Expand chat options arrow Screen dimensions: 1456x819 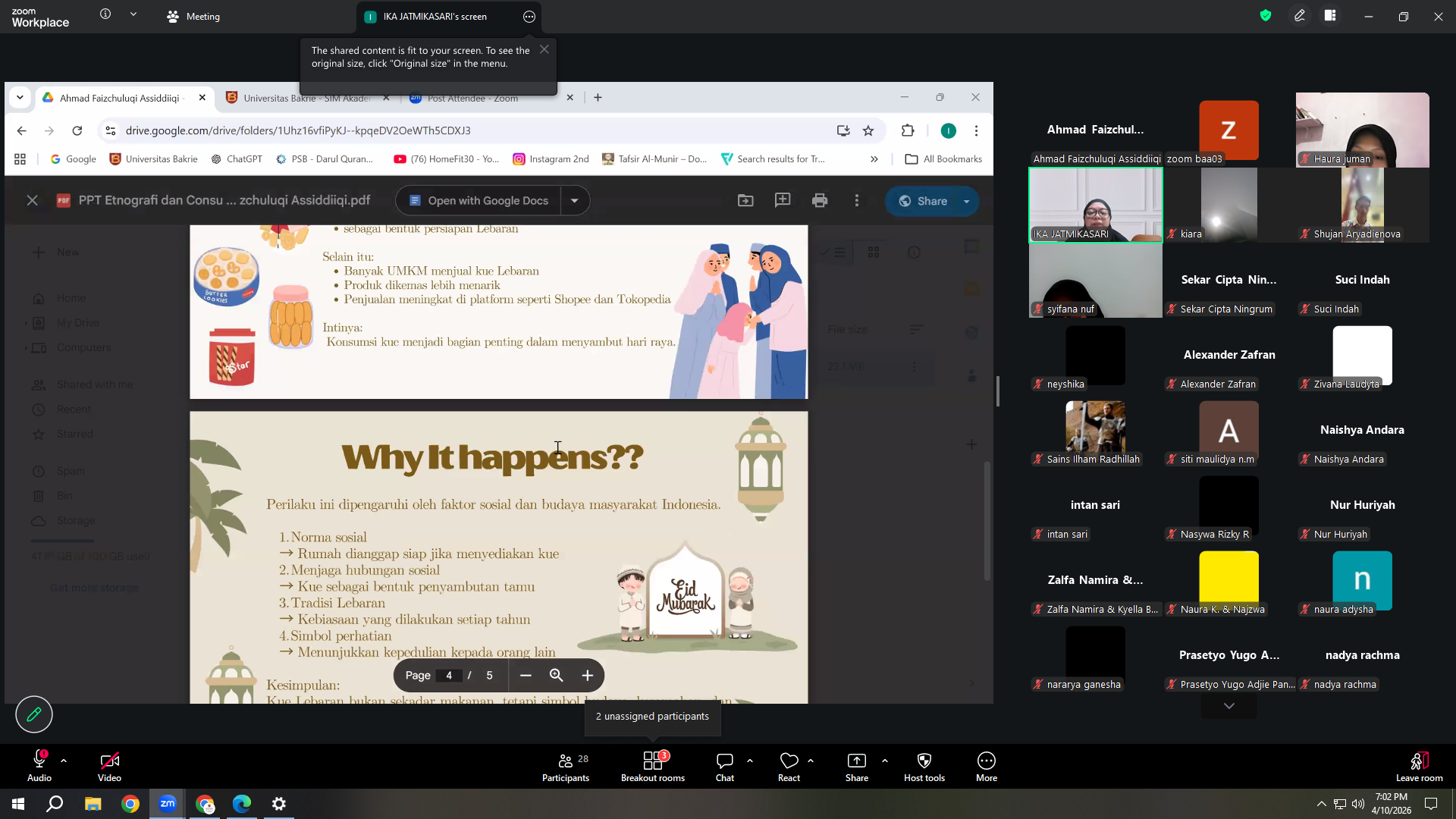pos(750,760)
